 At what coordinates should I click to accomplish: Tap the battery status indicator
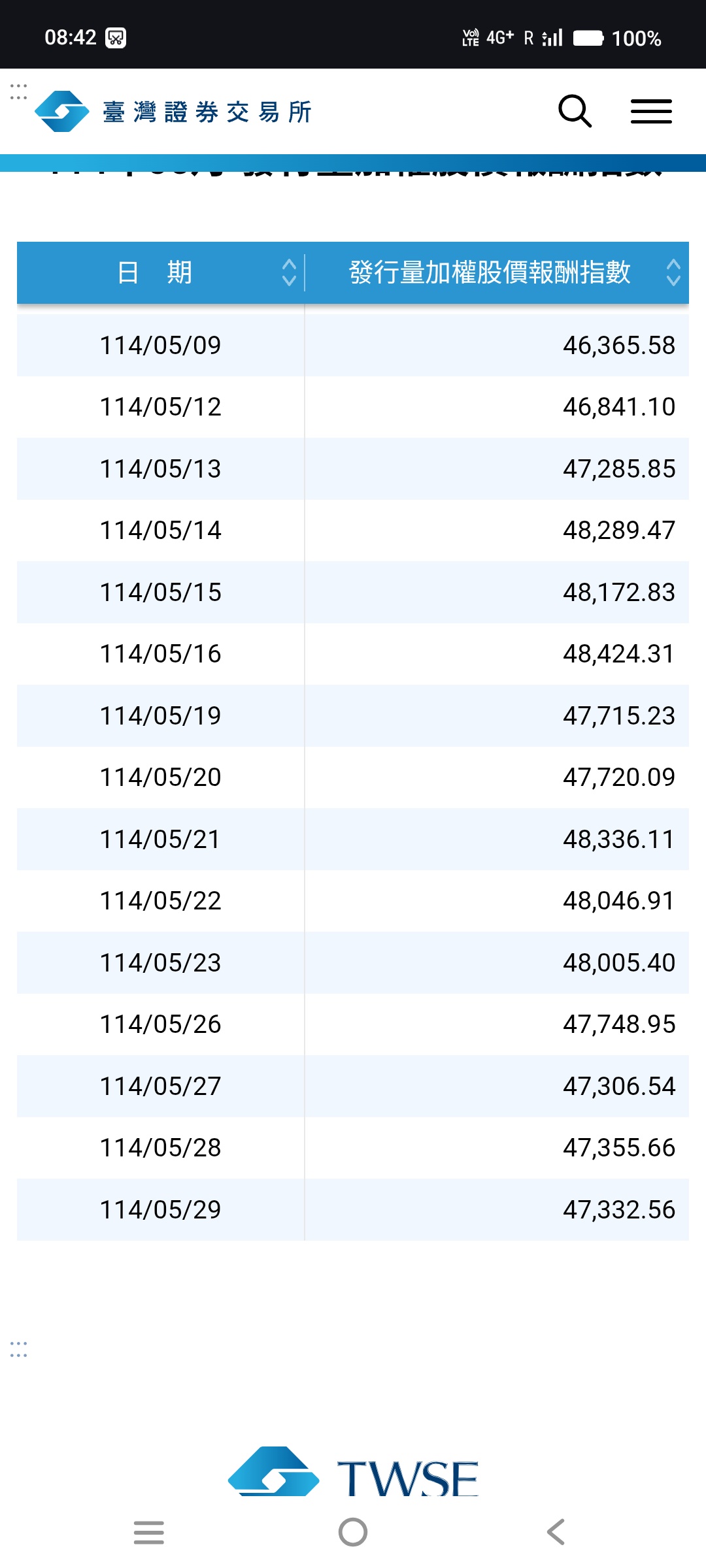click(588, 38)
